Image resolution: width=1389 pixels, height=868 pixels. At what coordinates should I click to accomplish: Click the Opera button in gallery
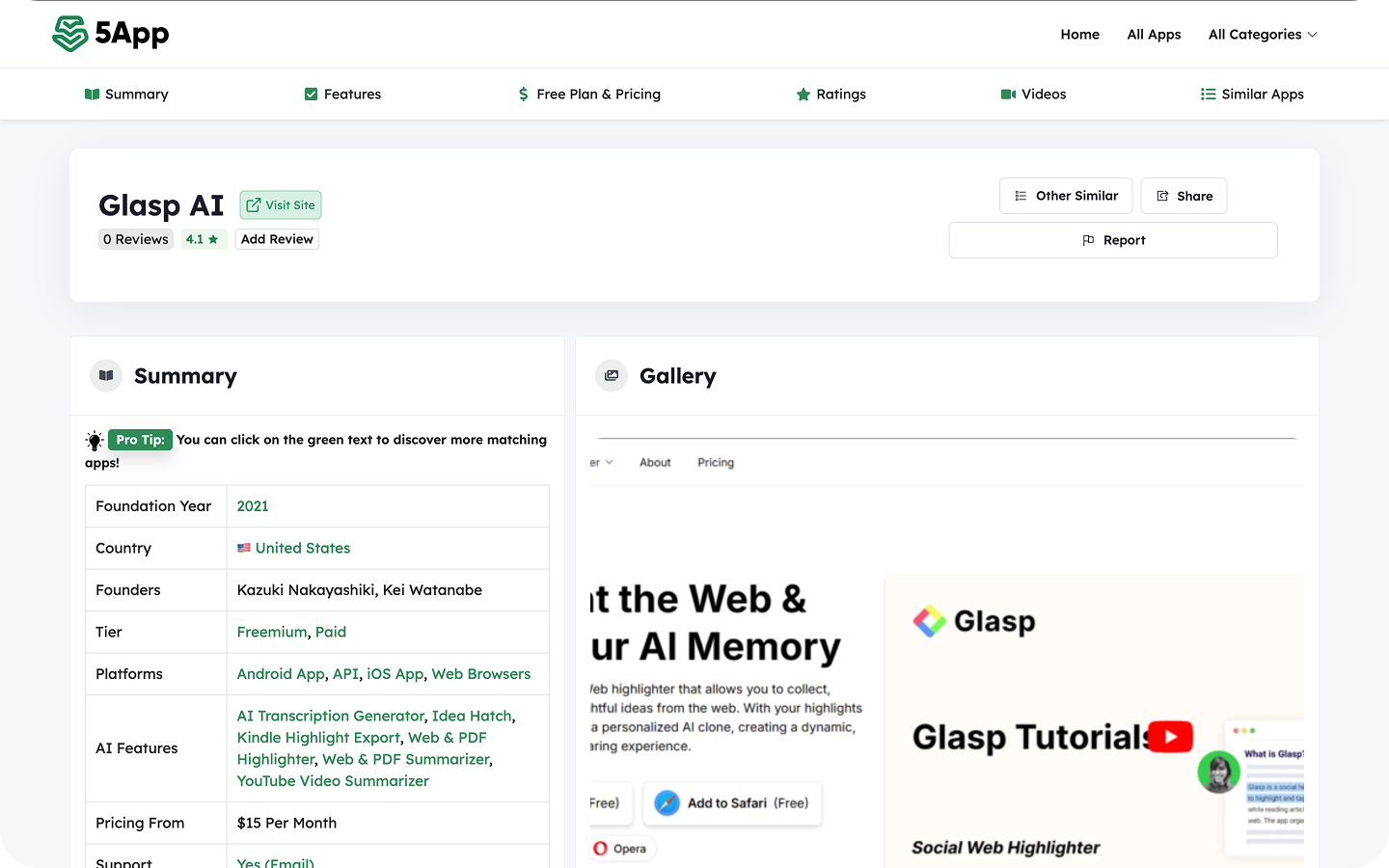click(x=621, y=849)
